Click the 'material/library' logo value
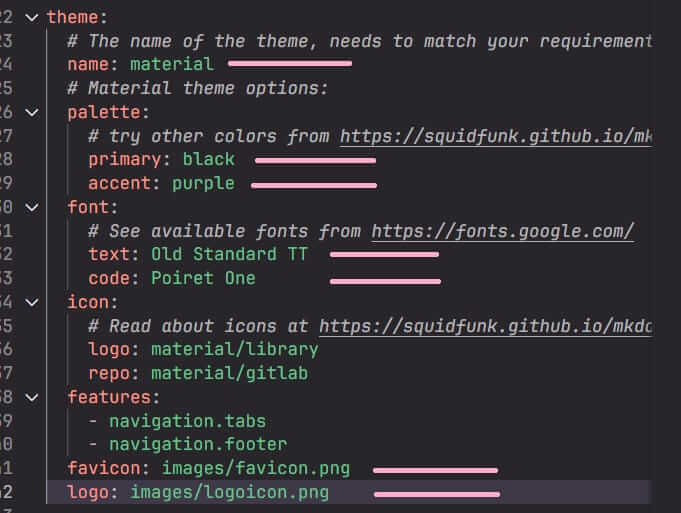The width and height of the screenshot is (681, 513). click(234, 349)
